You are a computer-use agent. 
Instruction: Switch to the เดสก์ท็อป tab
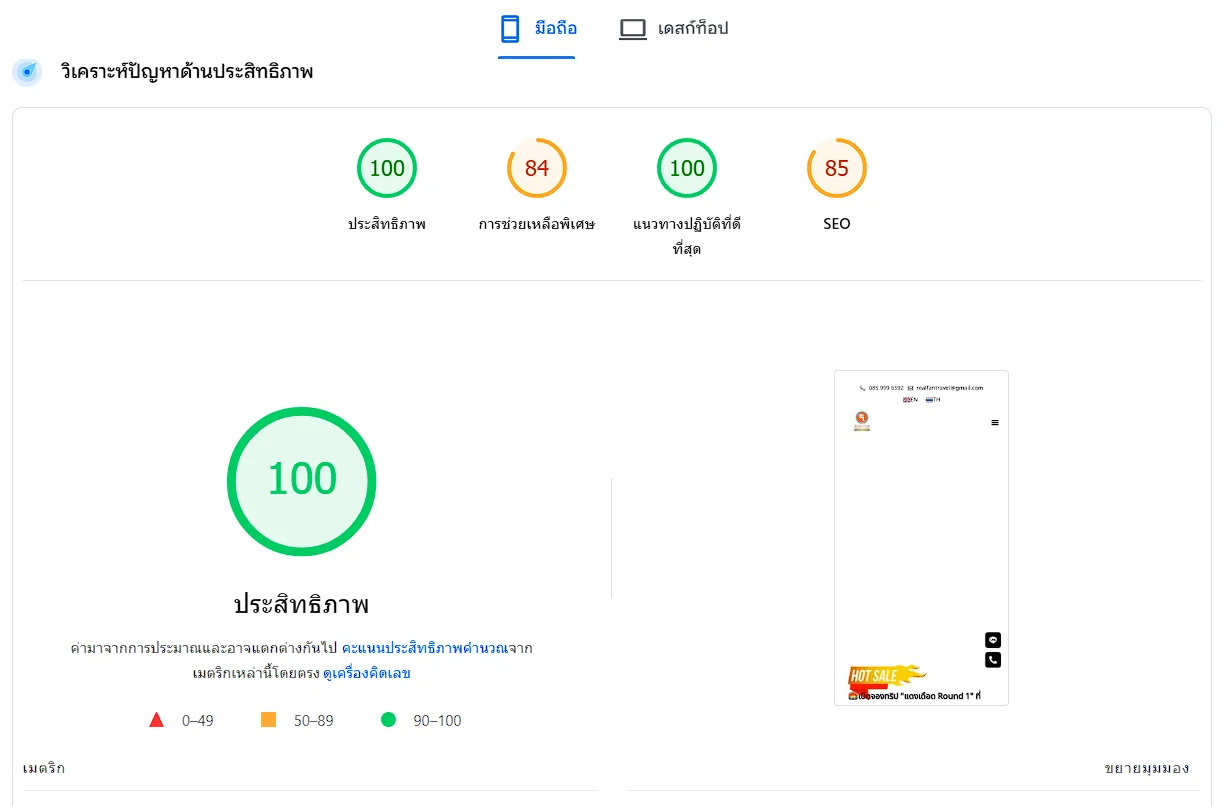[x=692, y=29]
